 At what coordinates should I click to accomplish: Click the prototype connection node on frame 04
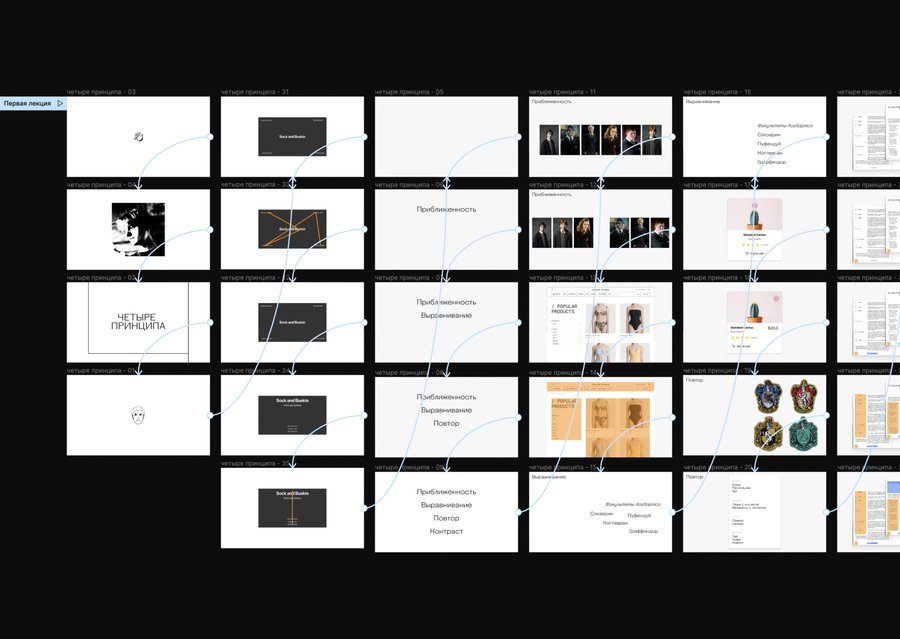click(x=210, y=230)
